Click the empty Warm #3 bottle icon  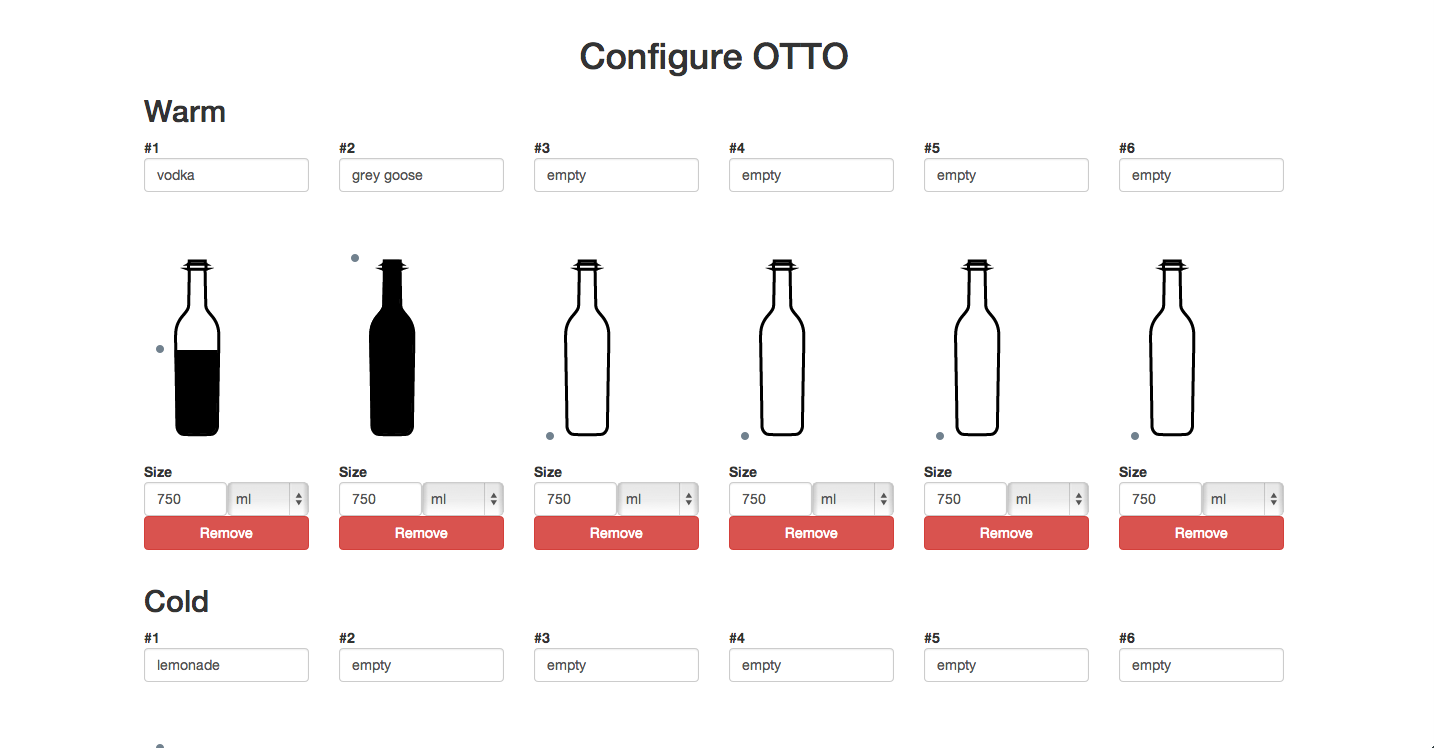click(x=587, y=347)
